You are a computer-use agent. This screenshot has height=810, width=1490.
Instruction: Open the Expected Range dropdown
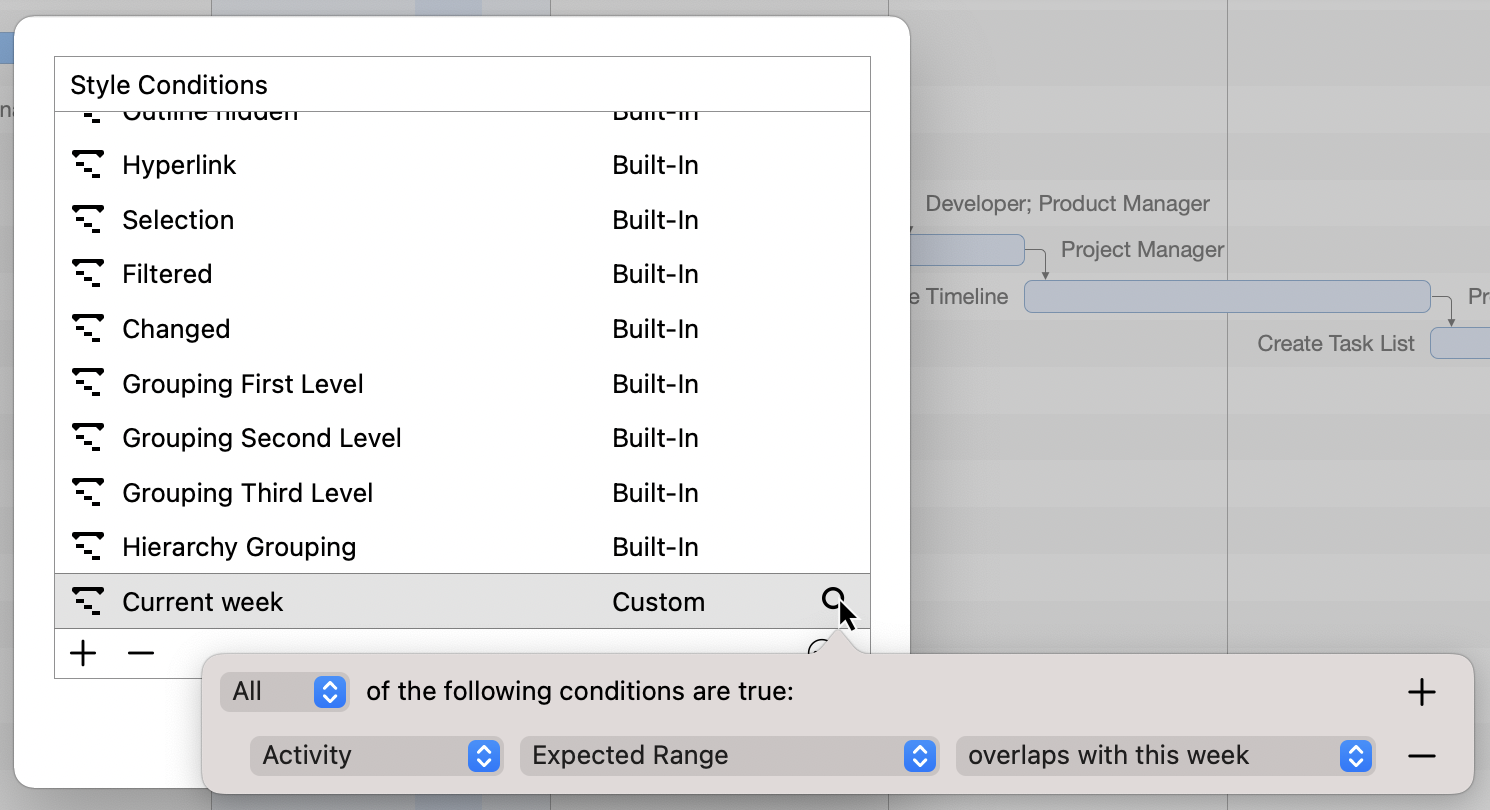[729, 756]
